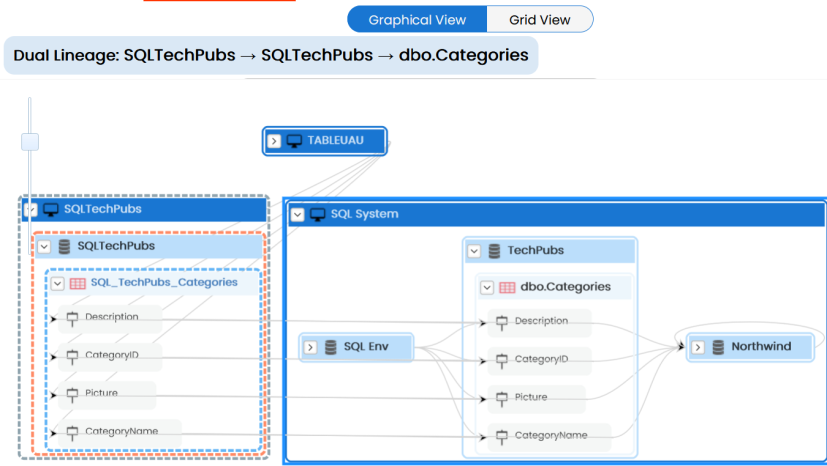The image size is (827, 466).
Task: Collapse the TechPubs database node
Action: pos(474,251)
